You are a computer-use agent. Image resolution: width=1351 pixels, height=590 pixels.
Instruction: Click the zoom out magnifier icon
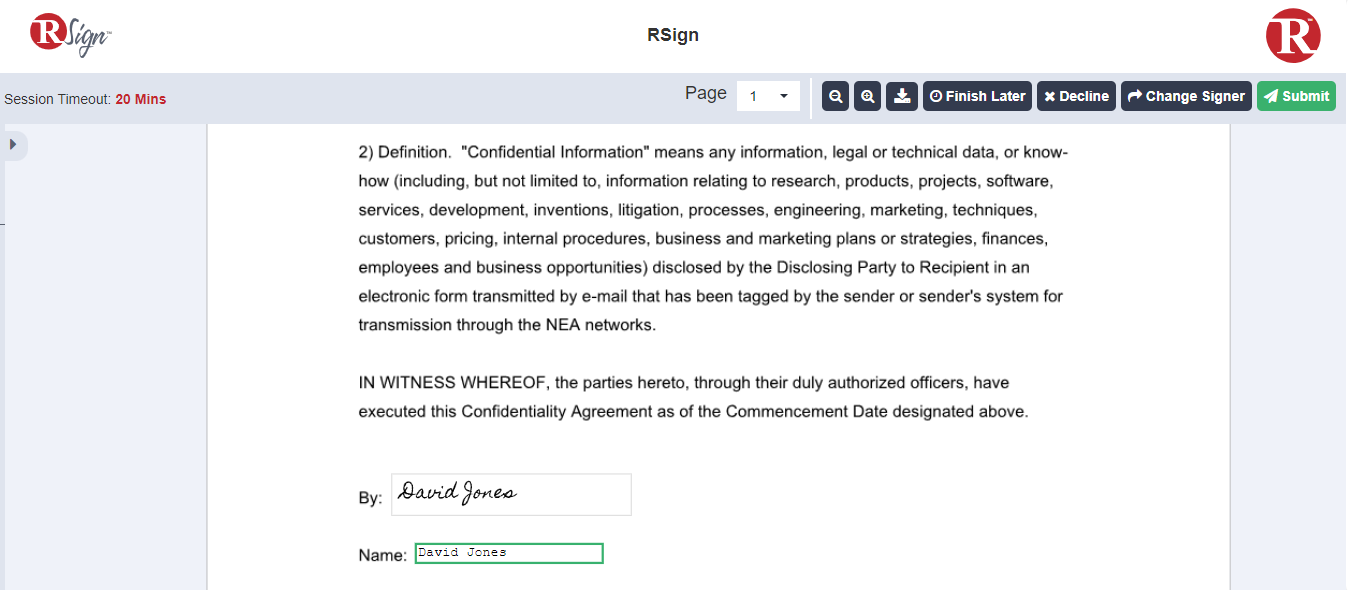pyautogui.click(x=835, y=96)
